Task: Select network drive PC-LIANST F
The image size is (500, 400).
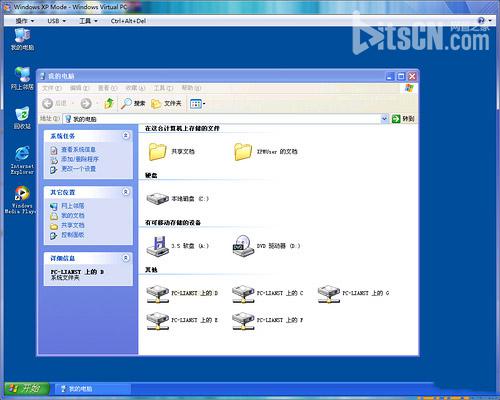Action: [268, 320]
